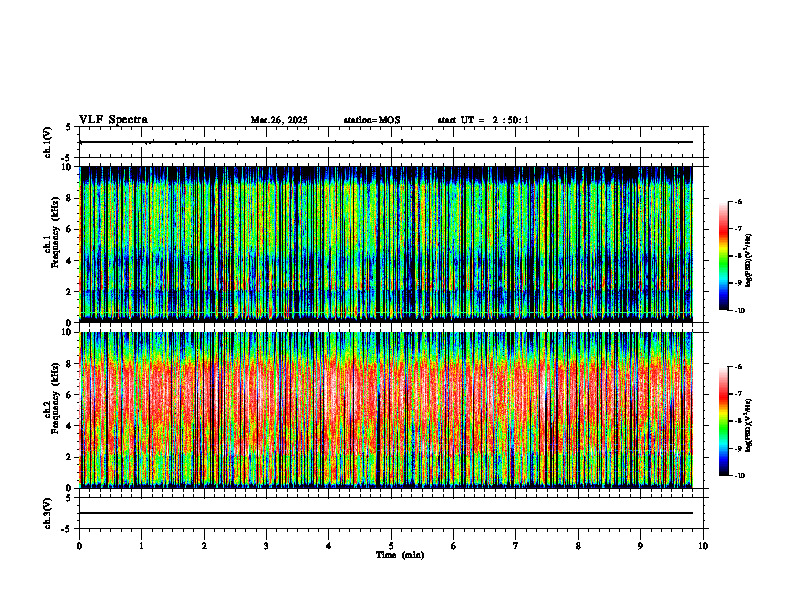Click the "5" tick on the time axis
Viewport: 792px width, 612px height.
point(391,546)
